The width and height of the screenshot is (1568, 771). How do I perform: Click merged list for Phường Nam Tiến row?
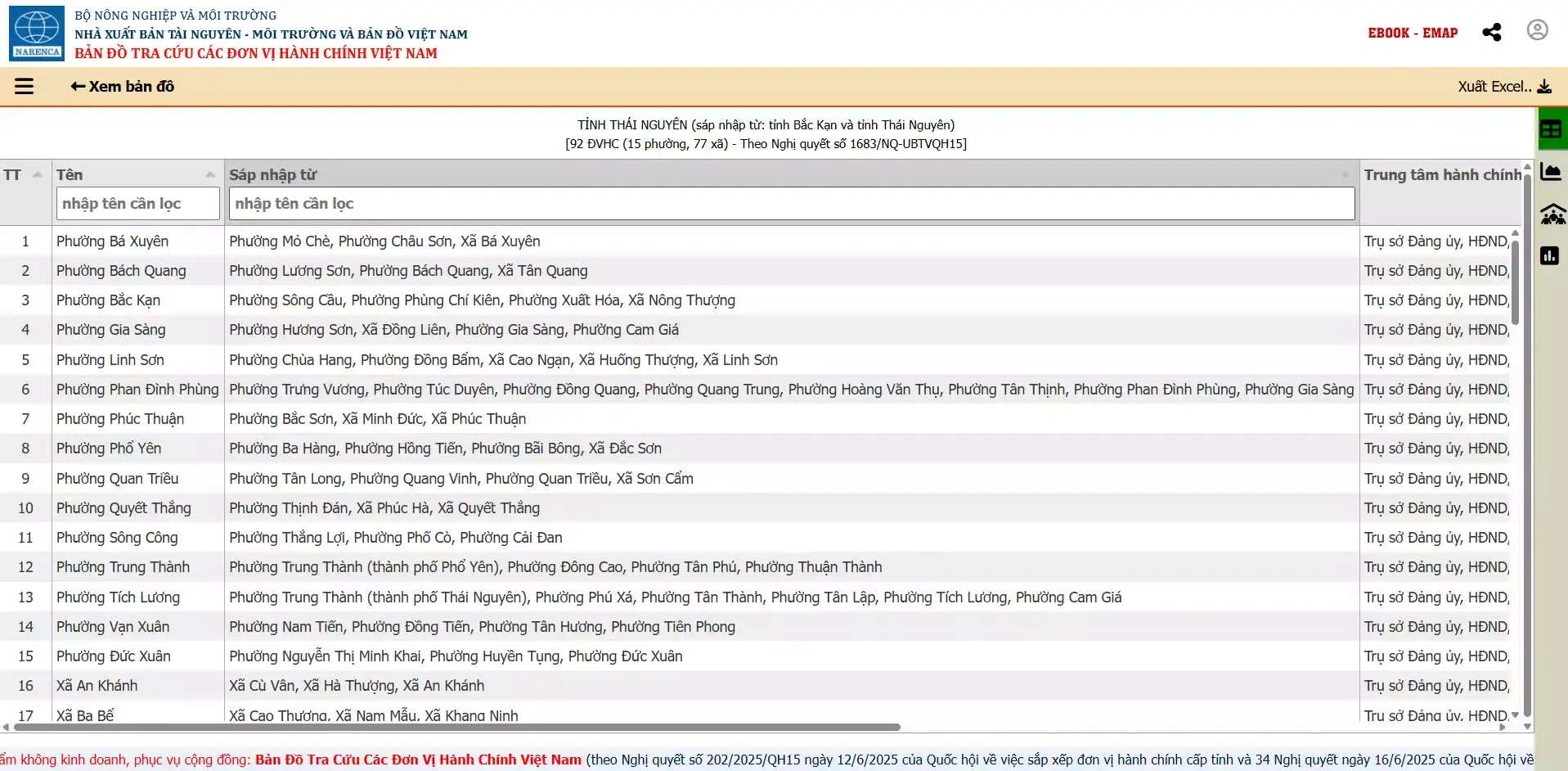(x=482, y=627)
